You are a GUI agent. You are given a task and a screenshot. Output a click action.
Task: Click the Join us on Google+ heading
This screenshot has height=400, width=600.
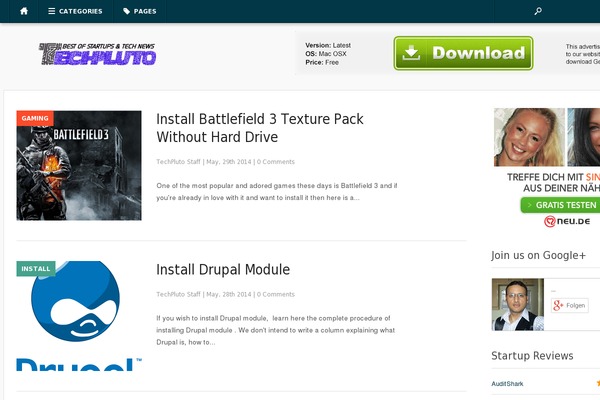(538, 255)
